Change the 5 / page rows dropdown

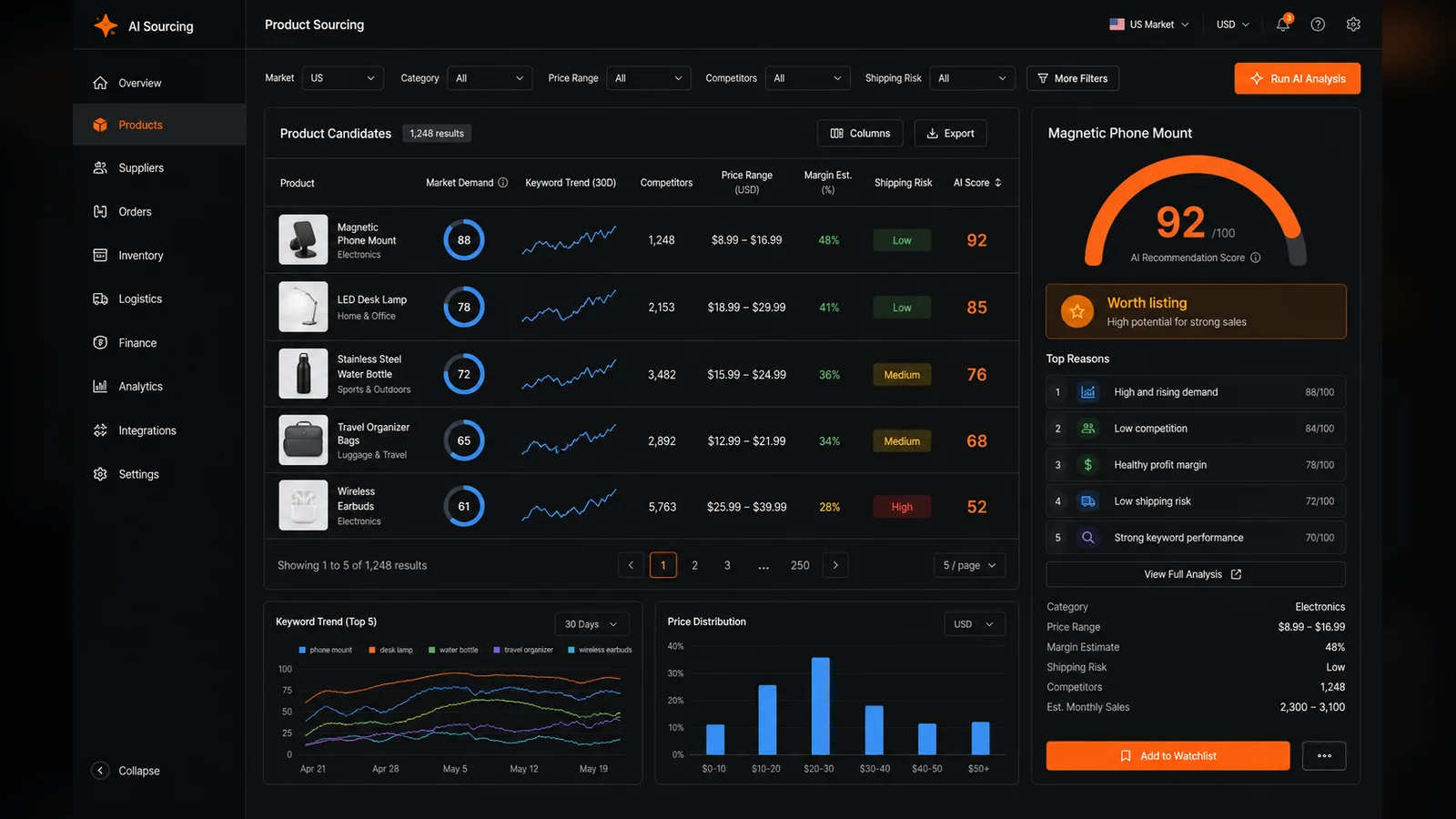(x=970, y=565)
